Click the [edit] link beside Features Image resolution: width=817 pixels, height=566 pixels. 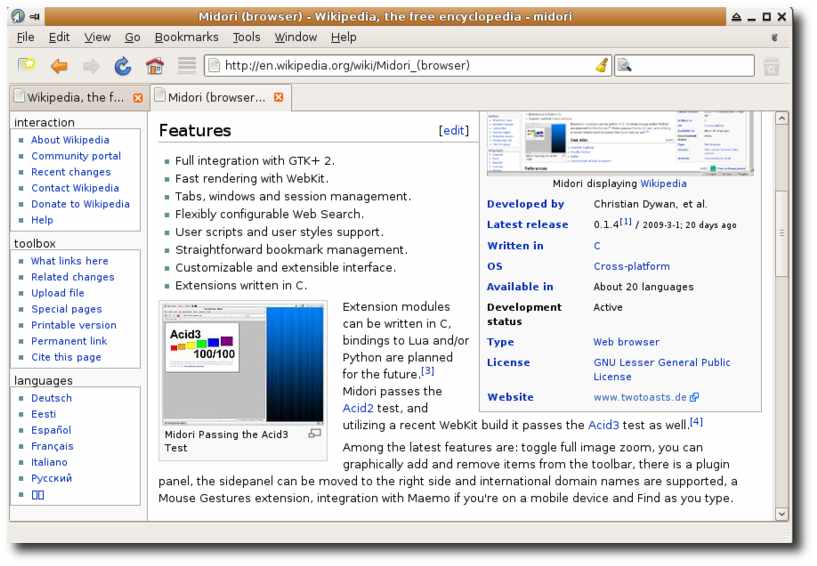[x=454, y=130]
